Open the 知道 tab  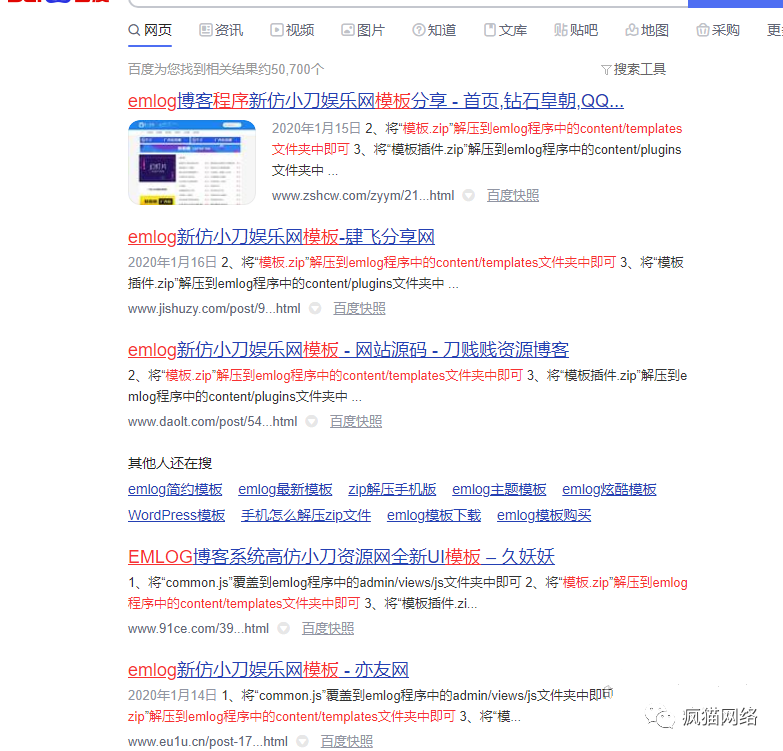434,30
